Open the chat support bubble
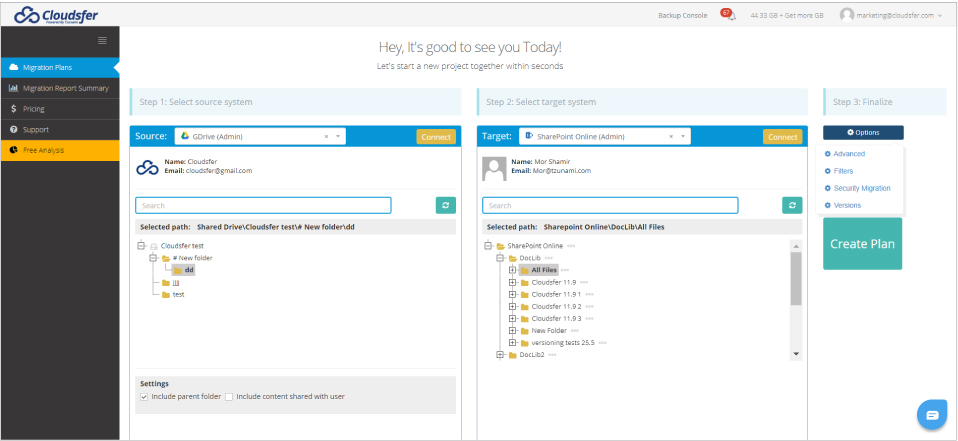This screenshot has width=958, height=441. [x=932, y=415]
